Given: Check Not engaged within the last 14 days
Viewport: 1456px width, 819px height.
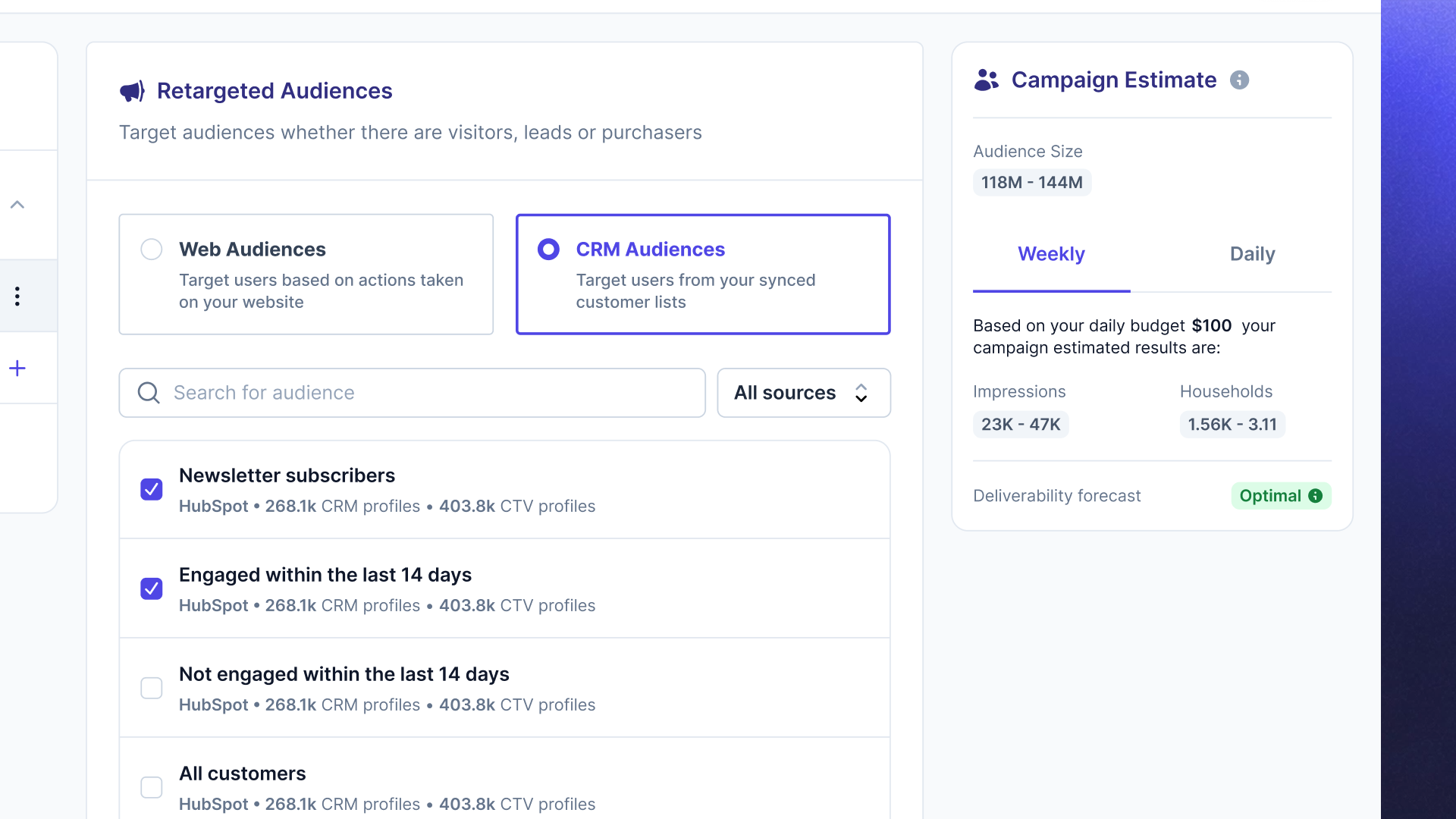Looking at the screenshot, I should click(x=152, y=688).
